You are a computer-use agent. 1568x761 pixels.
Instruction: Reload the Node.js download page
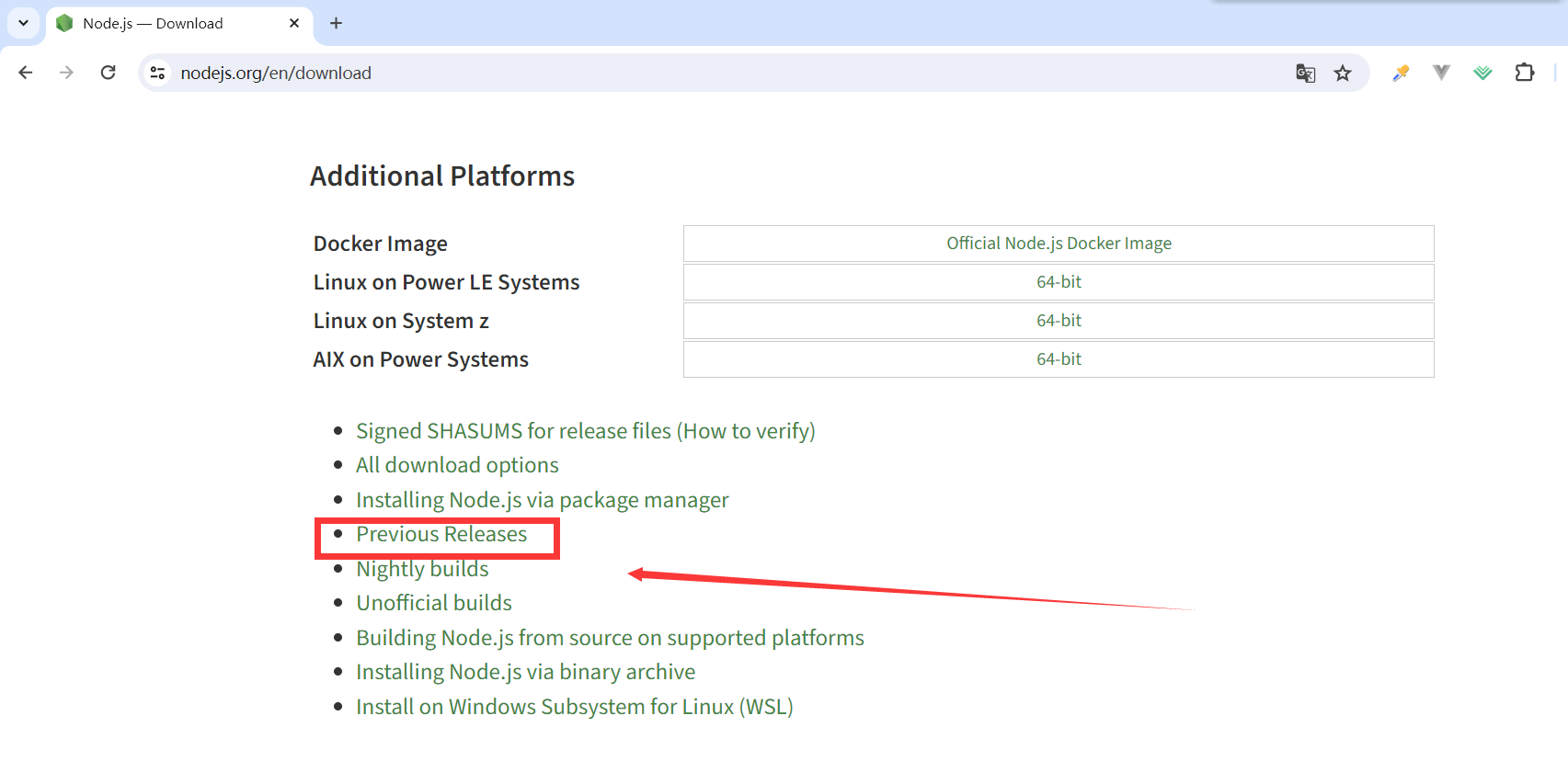pos(108,73)
